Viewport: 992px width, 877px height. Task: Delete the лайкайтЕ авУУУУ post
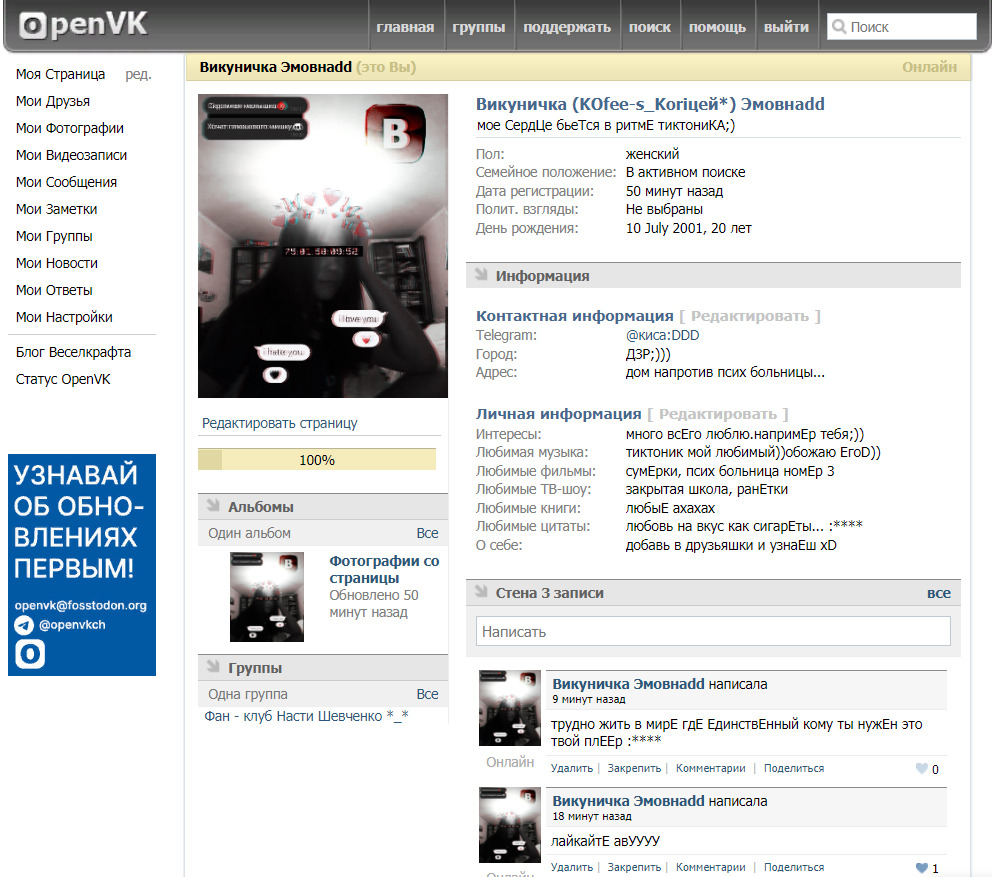(x=571, y=868)
